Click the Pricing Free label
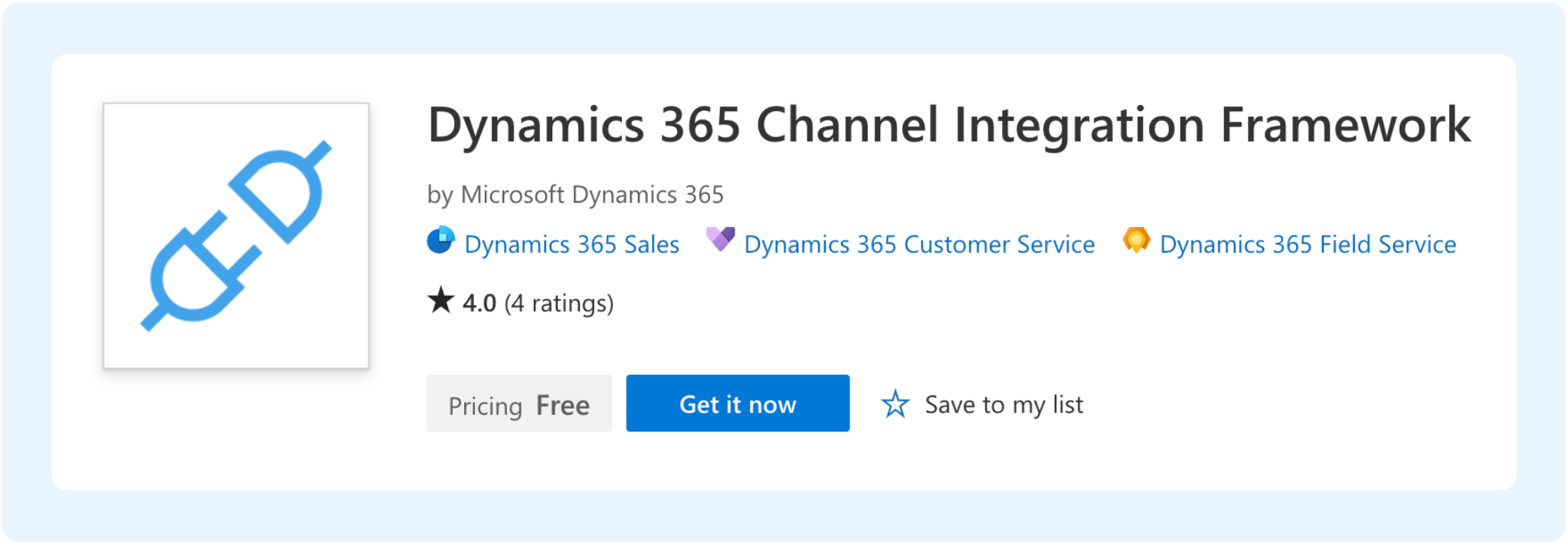 tap(519, 403)
